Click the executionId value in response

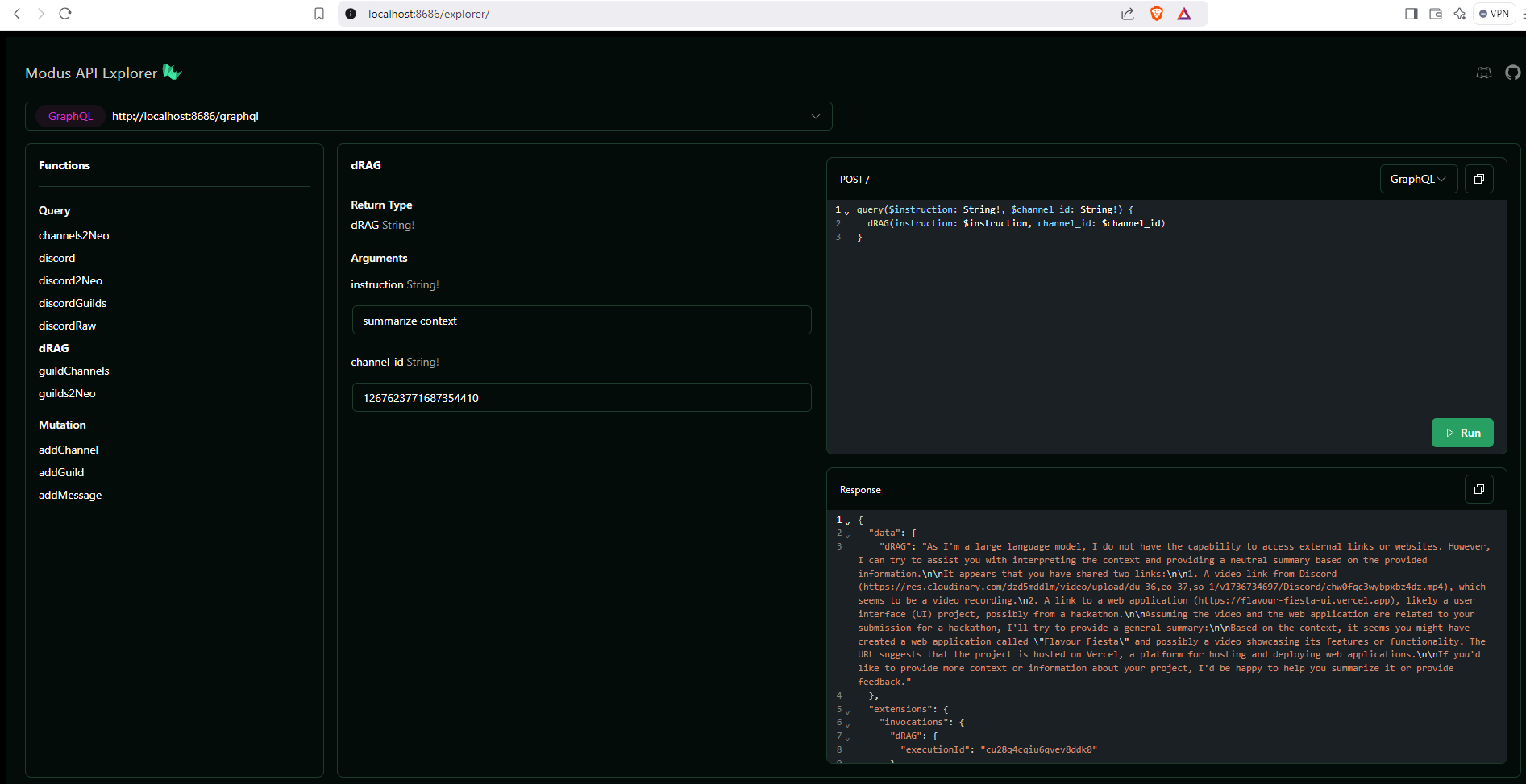pyautogui.click(x=1039, y=749)
